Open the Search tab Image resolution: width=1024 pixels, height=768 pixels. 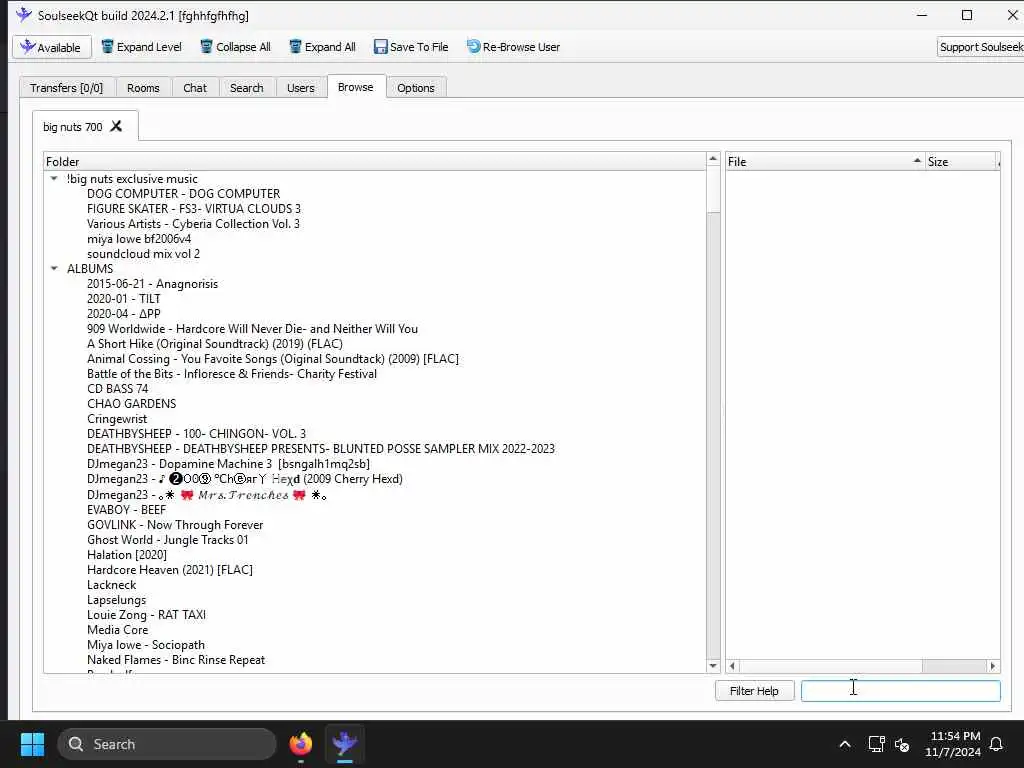(246, 88)
